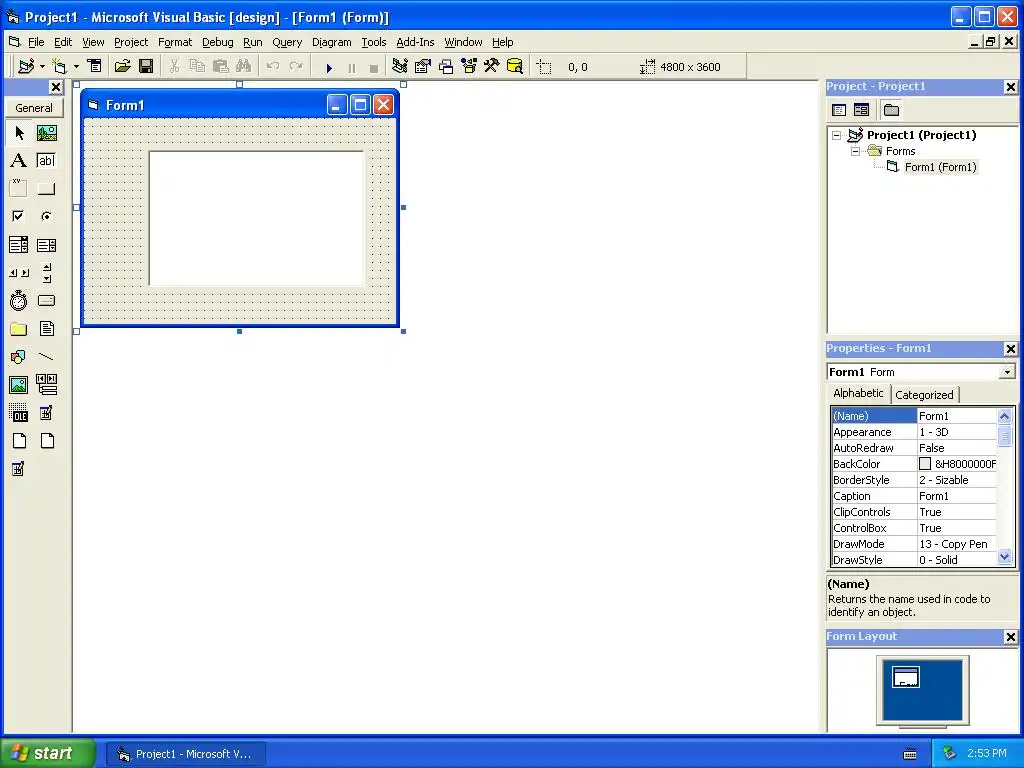
Task: Select the Label control tool
Action: click(x=19, y=161)
